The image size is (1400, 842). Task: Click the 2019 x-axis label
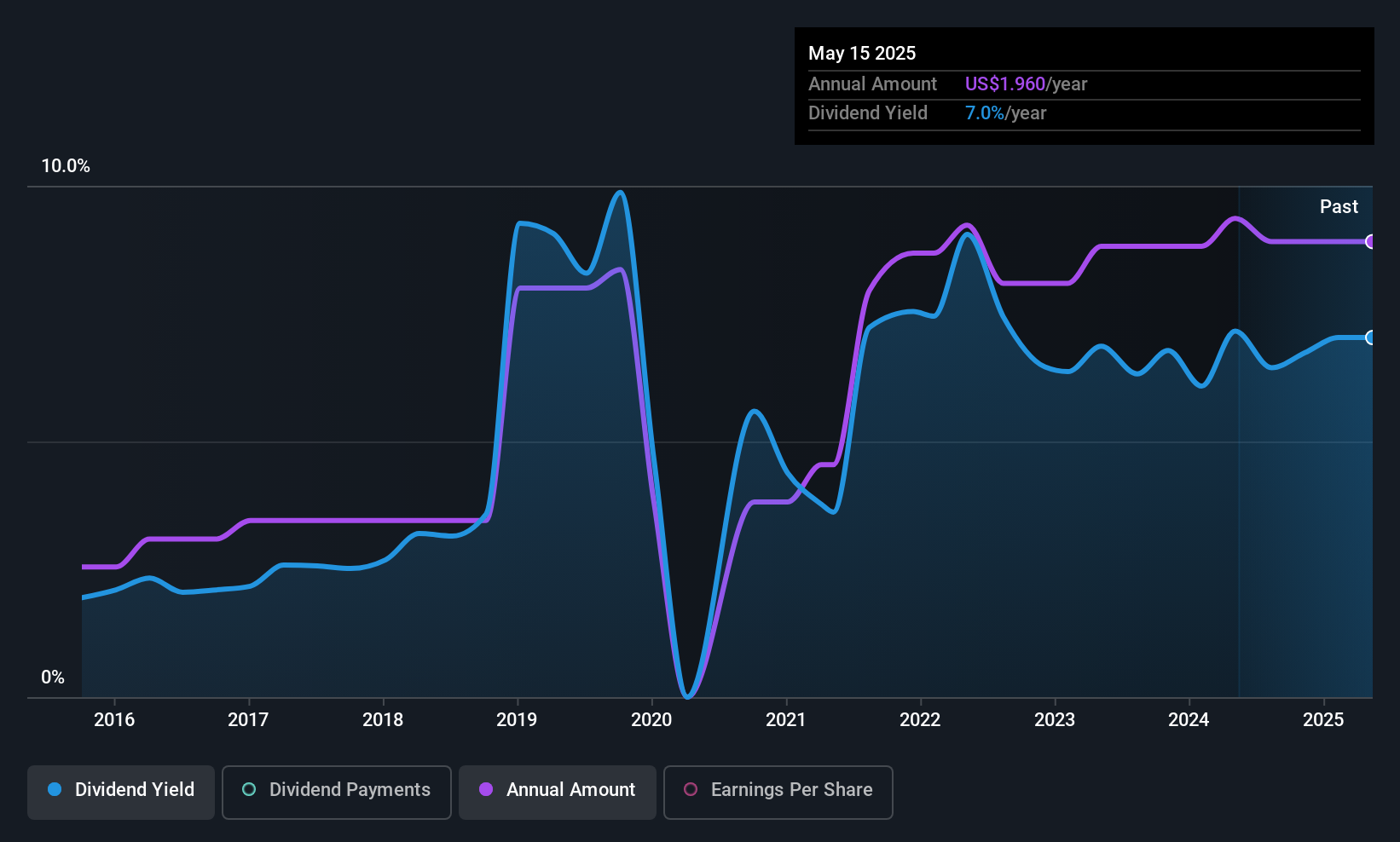tap(517, 720)
